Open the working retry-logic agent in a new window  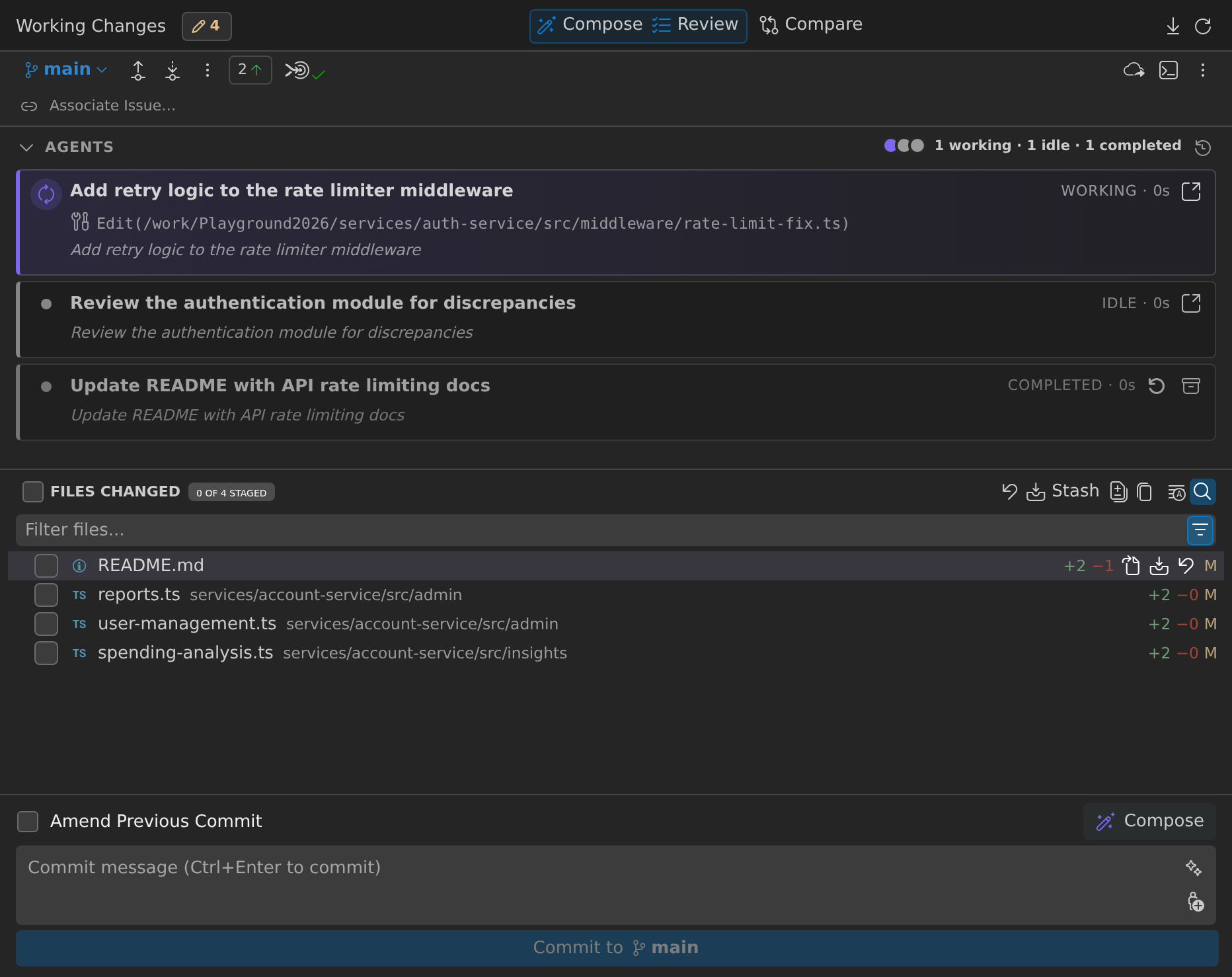[1191, 191]
